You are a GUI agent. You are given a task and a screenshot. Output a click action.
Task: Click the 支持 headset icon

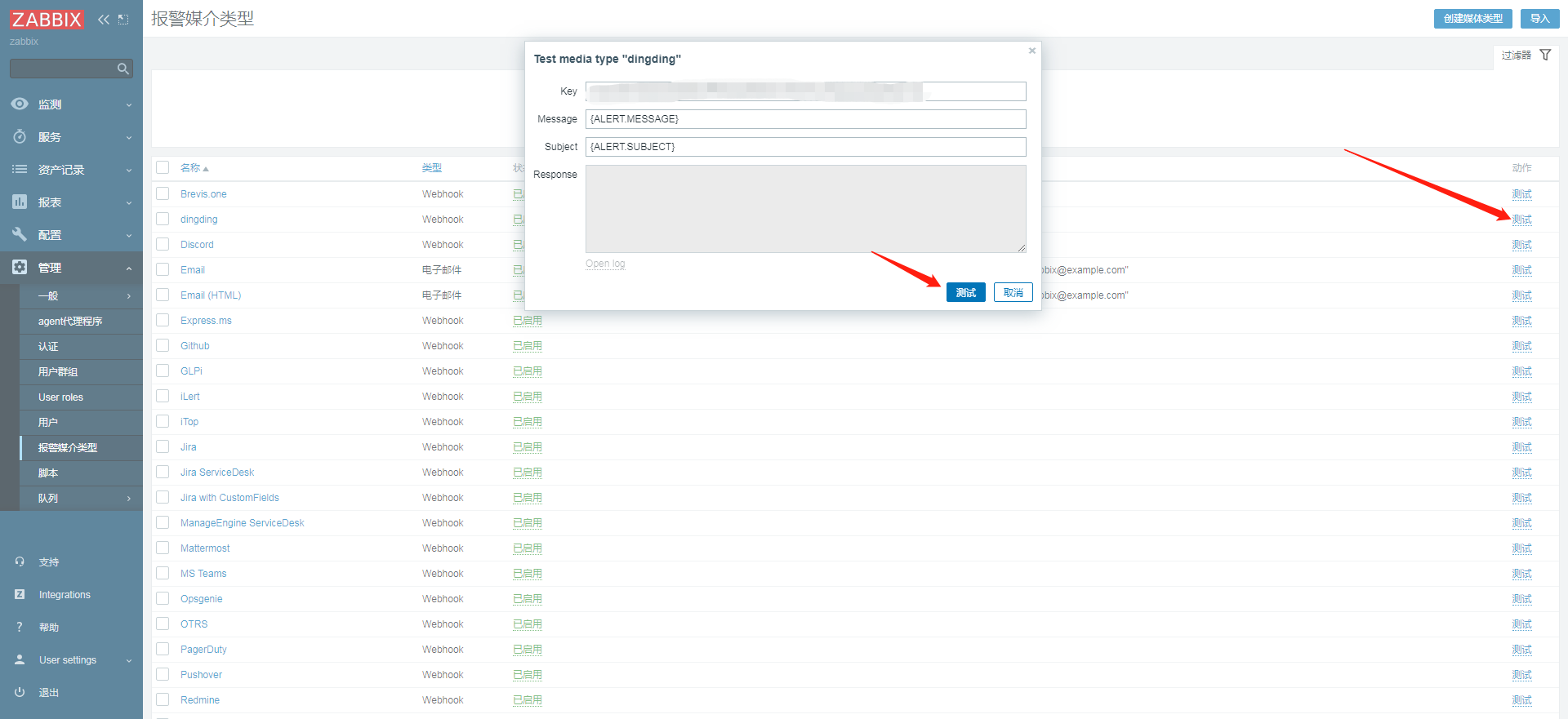click(x=20, y=561)
